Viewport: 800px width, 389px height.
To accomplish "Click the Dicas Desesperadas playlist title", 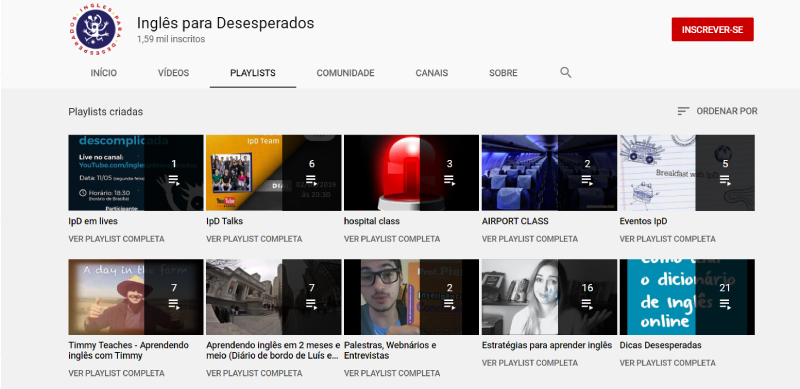I will point(660,345).
